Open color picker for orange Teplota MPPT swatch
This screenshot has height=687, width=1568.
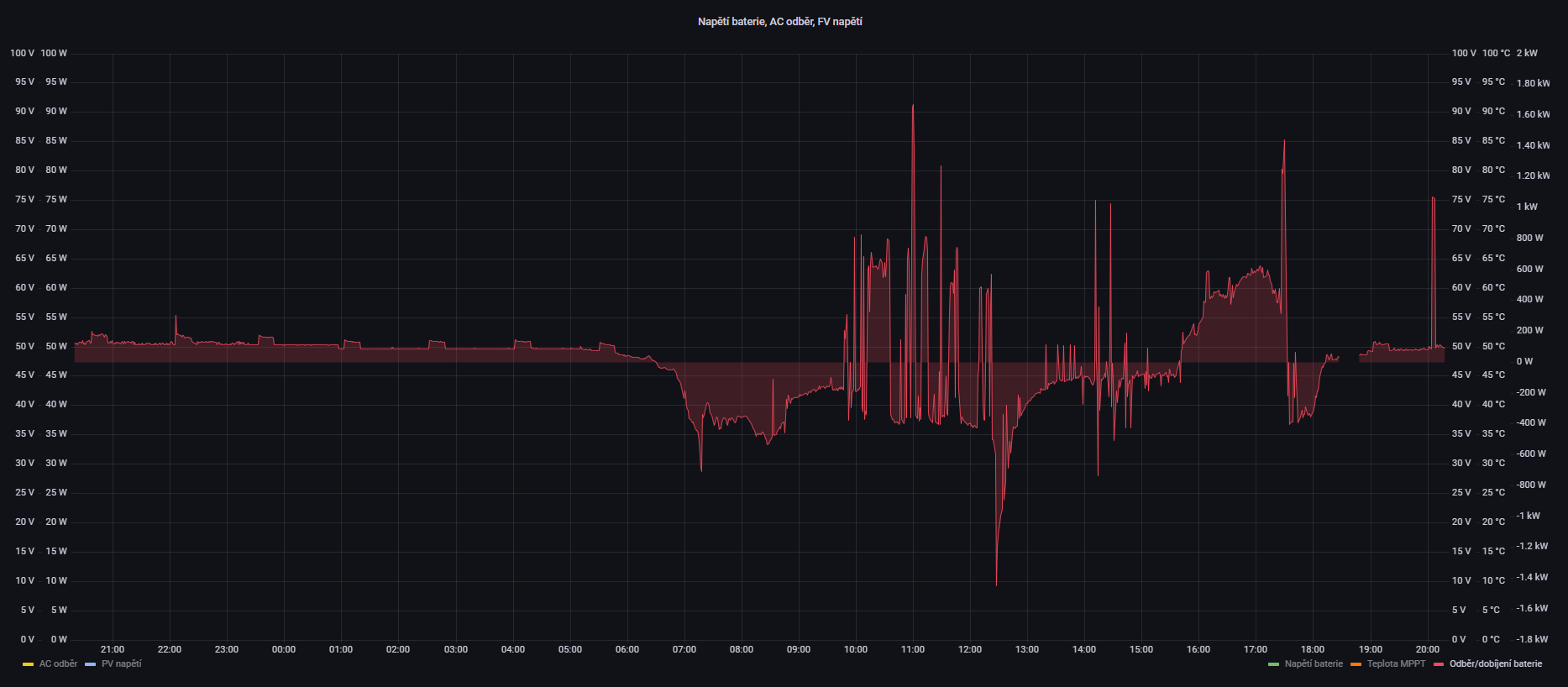pyautogui.click(x=1356, y=664)
